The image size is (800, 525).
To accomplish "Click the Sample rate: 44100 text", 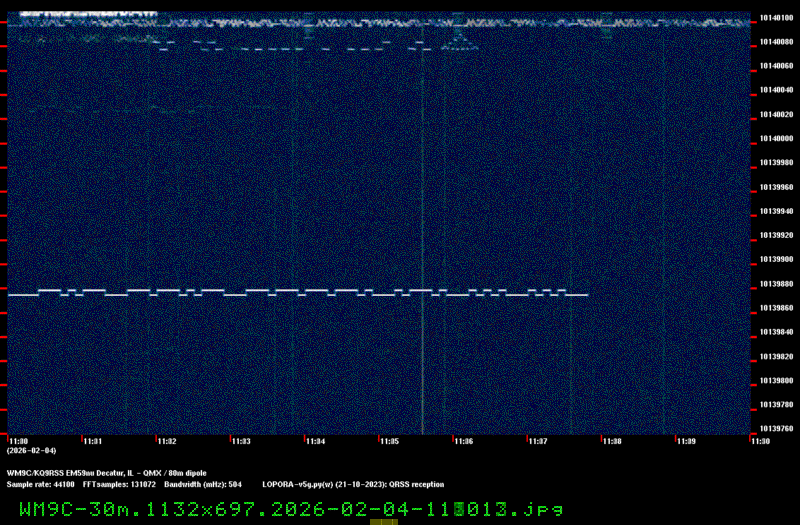I will pyautogui.click(x=40, y=484).
